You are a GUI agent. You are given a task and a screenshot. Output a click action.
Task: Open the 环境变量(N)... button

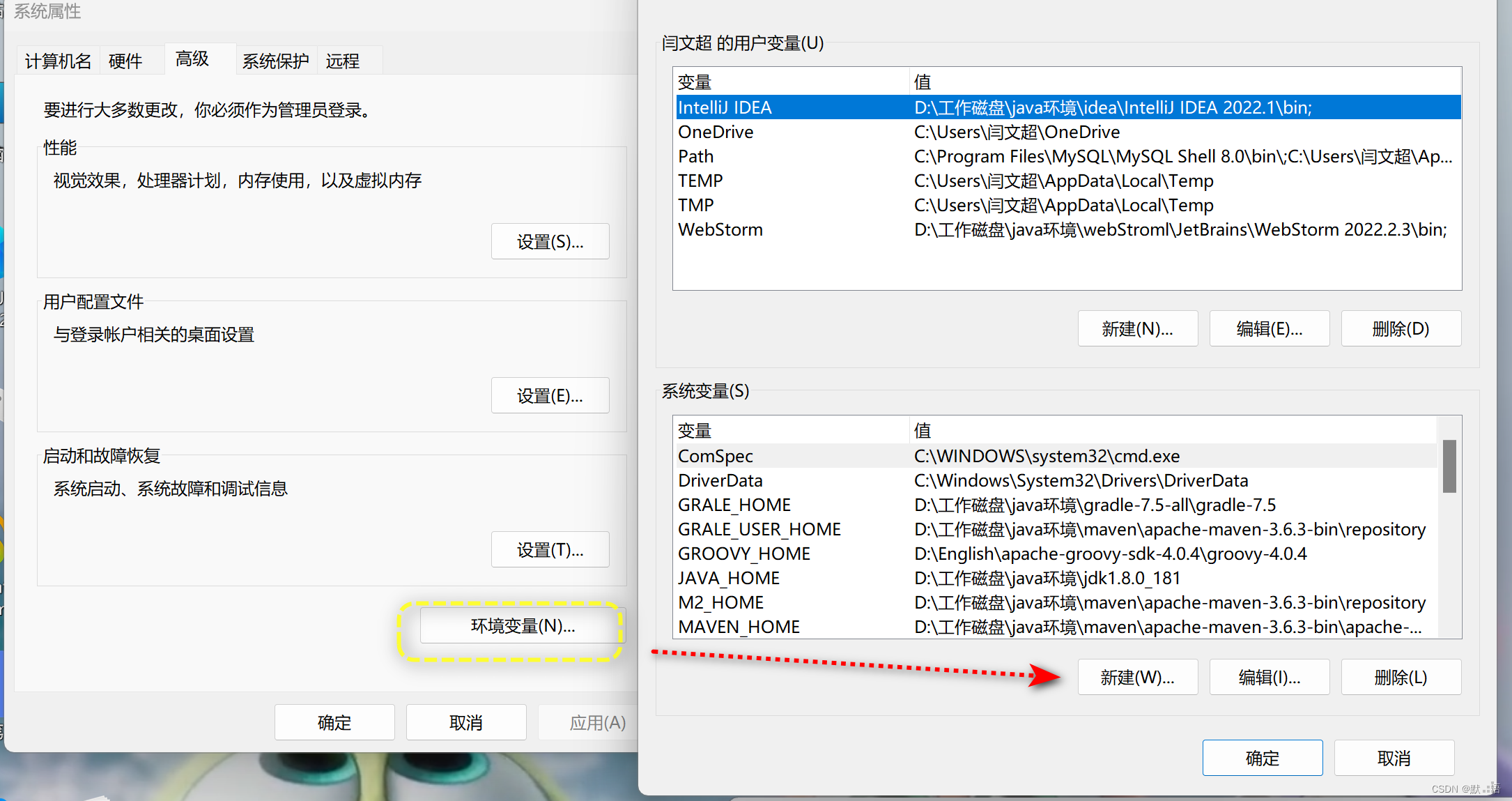point(523,625)
